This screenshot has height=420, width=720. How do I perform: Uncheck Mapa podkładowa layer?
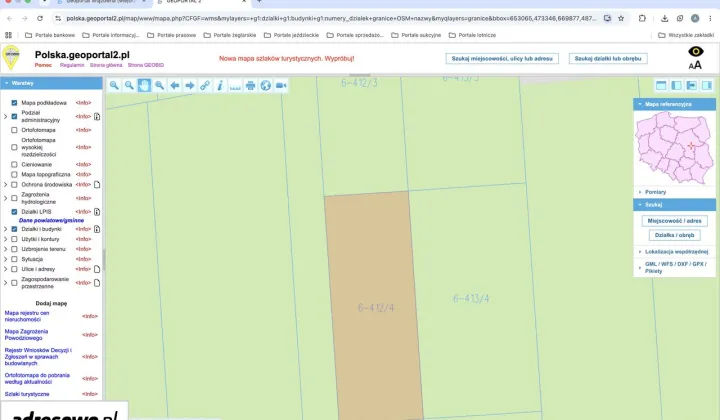(x=14, y=103)
